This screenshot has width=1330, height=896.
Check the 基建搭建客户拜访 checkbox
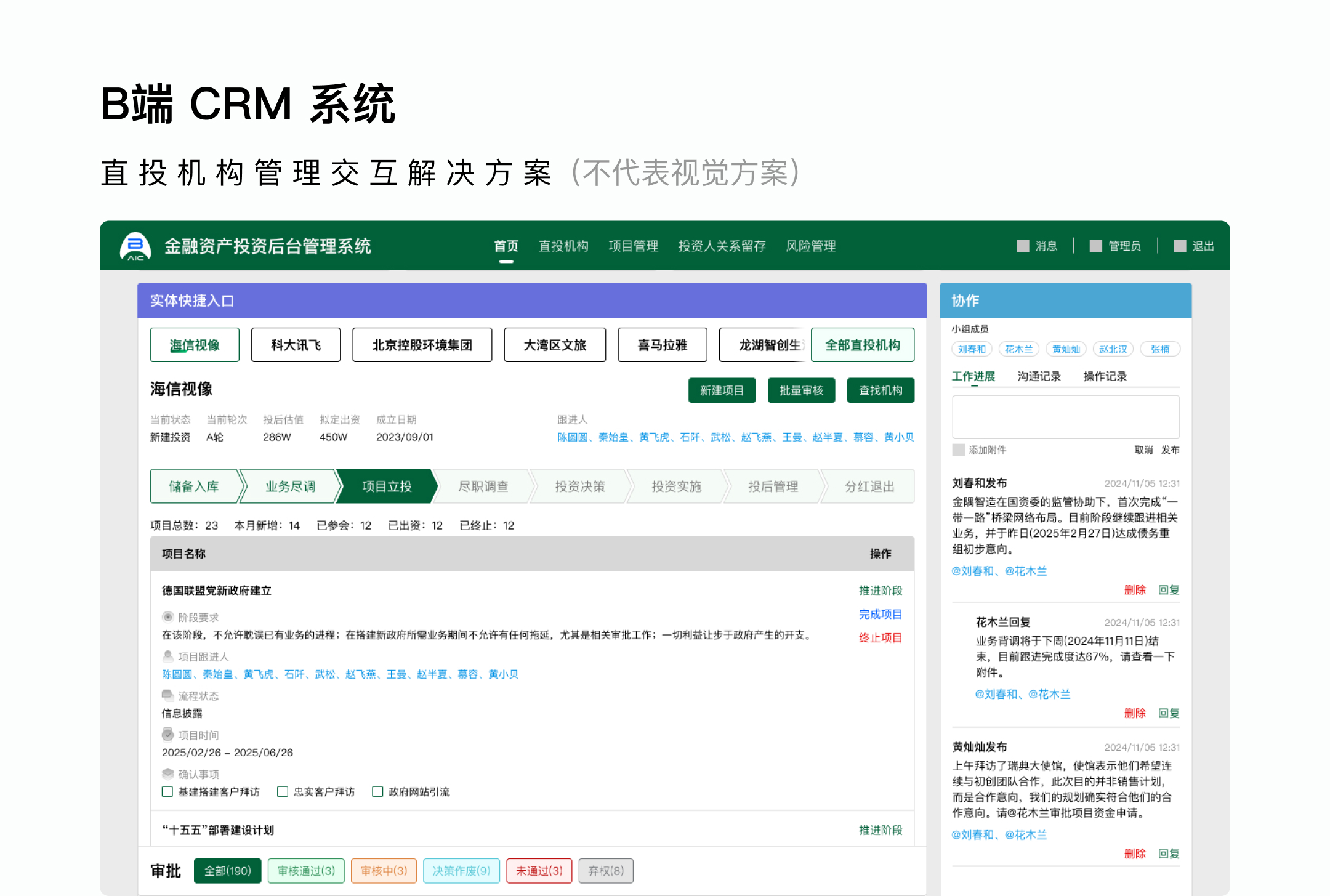(x=167, y=791)
